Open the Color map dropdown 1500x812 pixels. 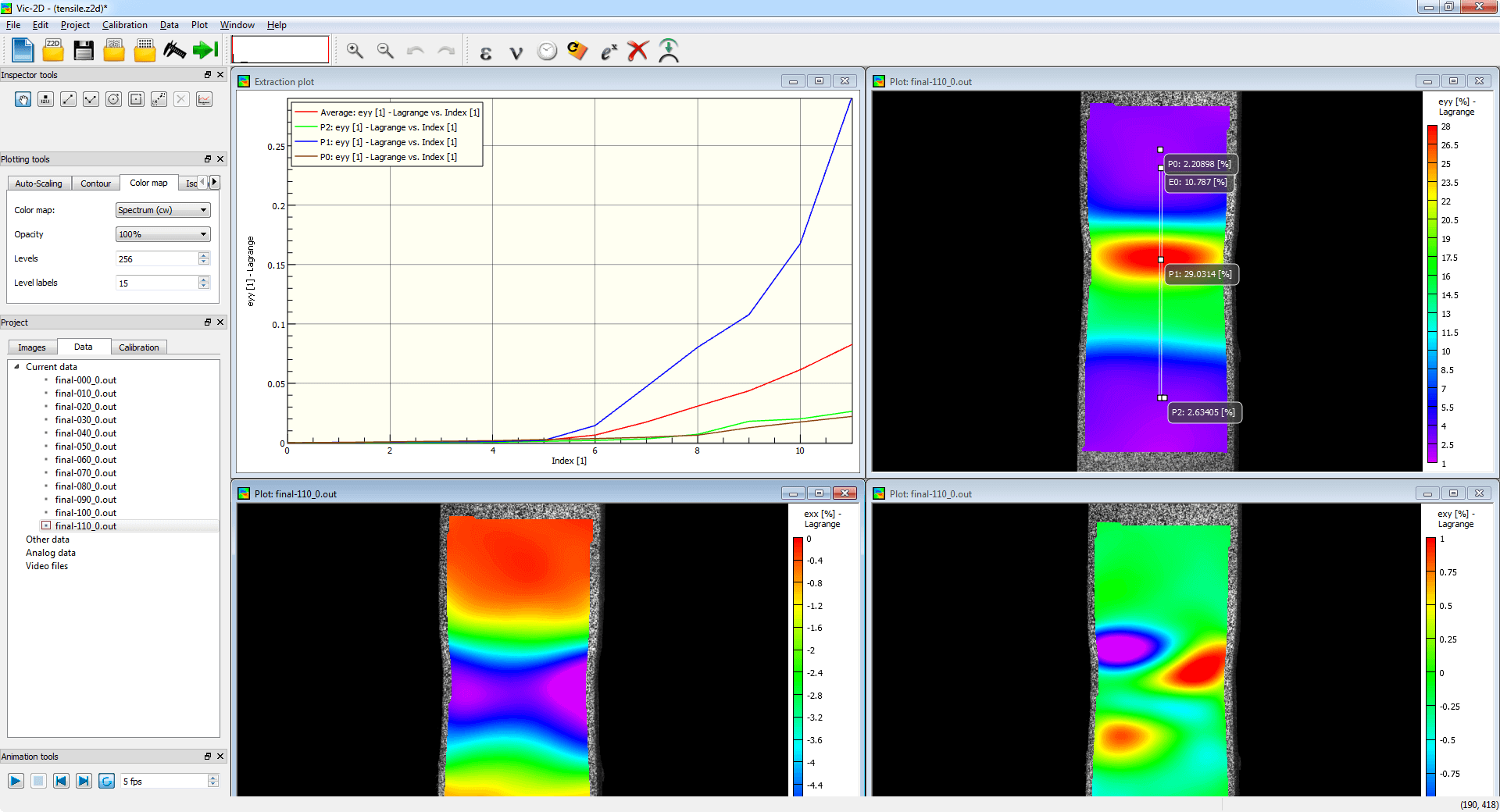(x=162, y=210)
